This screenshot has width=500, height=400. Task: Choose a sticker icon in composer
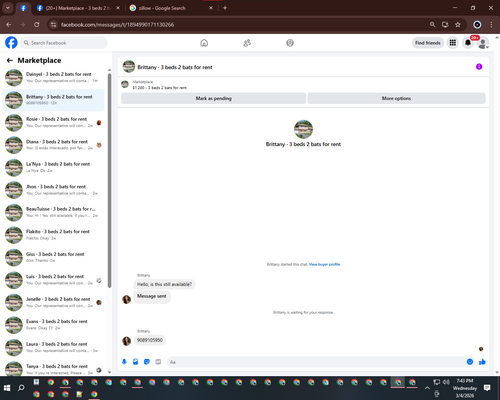coord(147,362)
